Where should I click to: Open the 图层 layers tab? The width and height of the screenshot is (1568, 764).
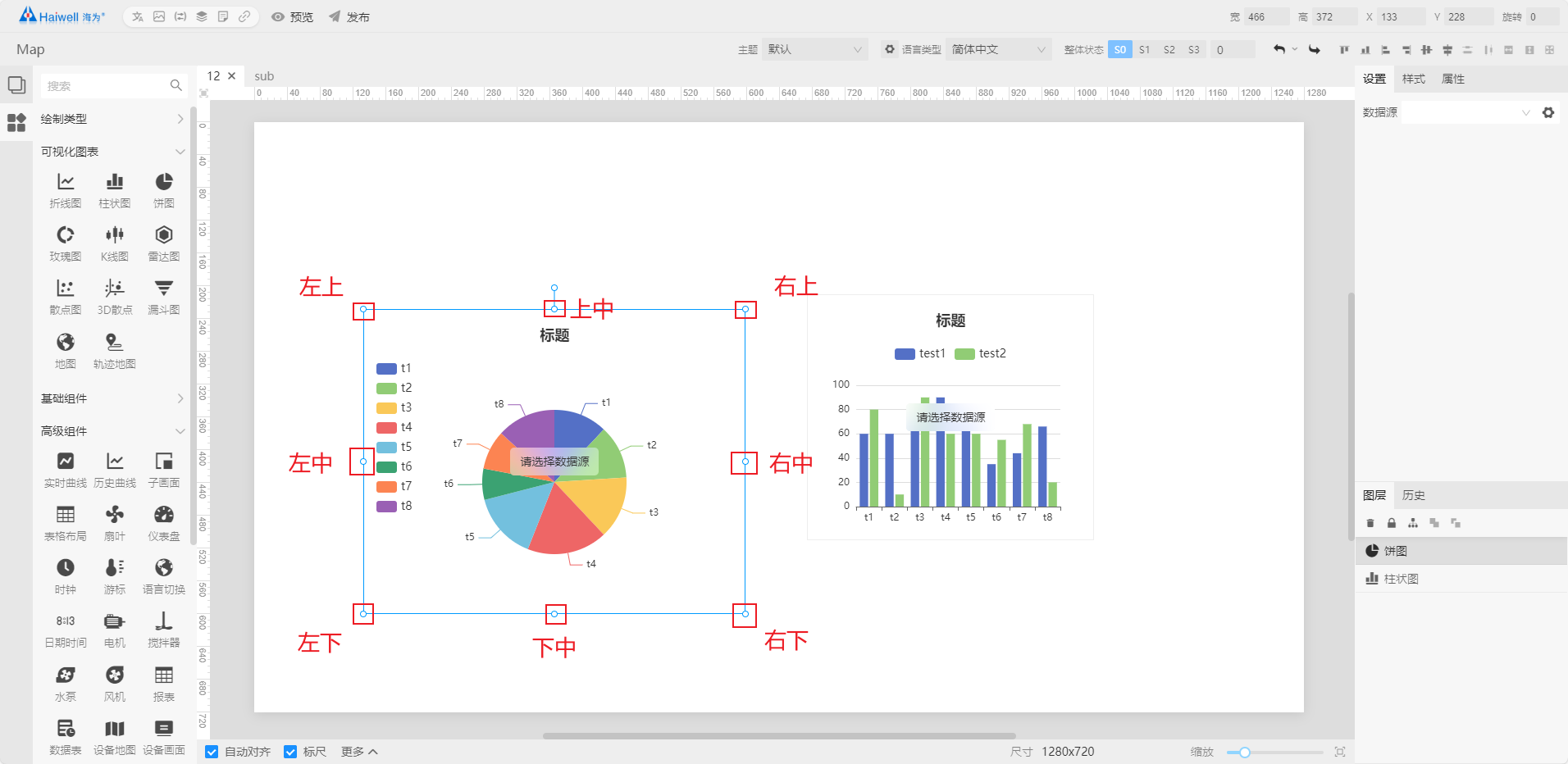point(1374,495)
